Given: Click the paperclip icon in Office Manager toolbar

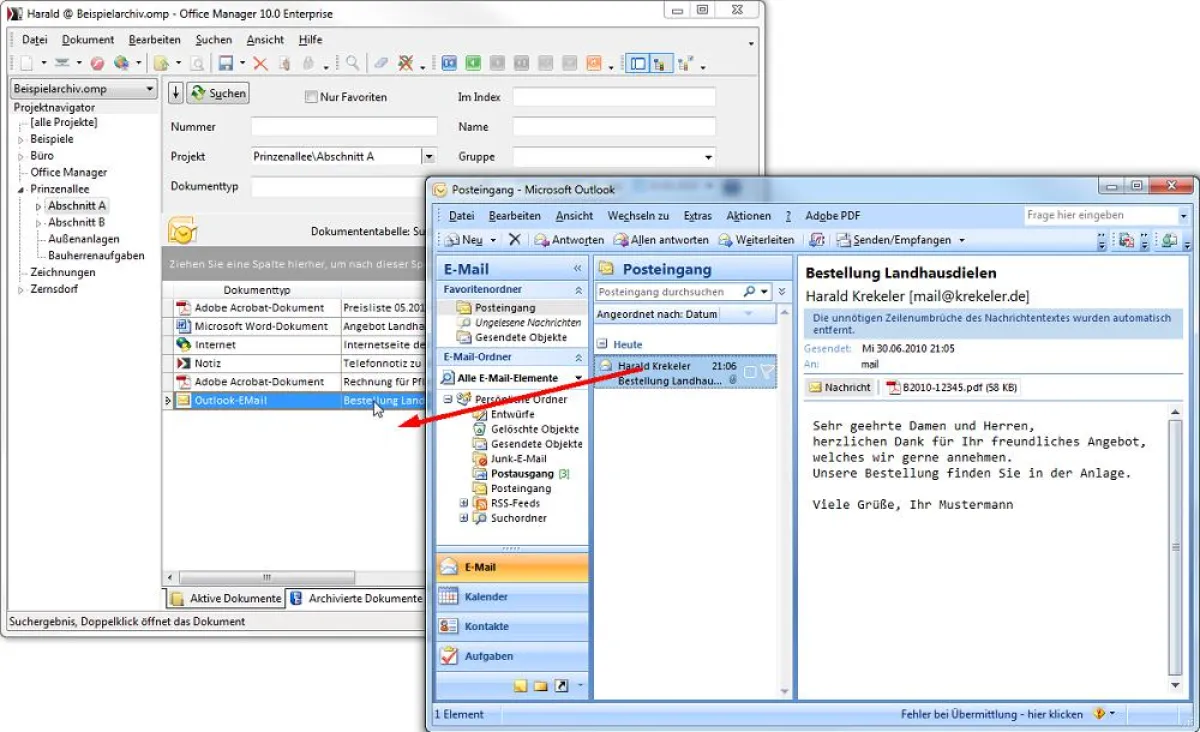Looking at the screenshot, I should click(380, 63).
